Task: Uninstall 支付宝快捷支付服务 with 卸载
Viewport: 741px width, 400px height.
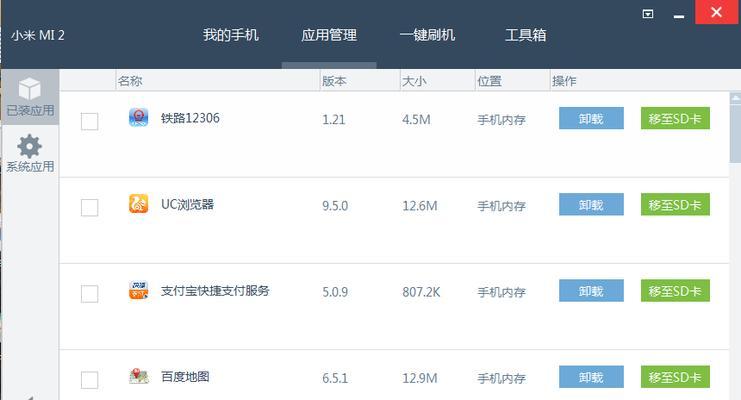Action: coord(591,290)
